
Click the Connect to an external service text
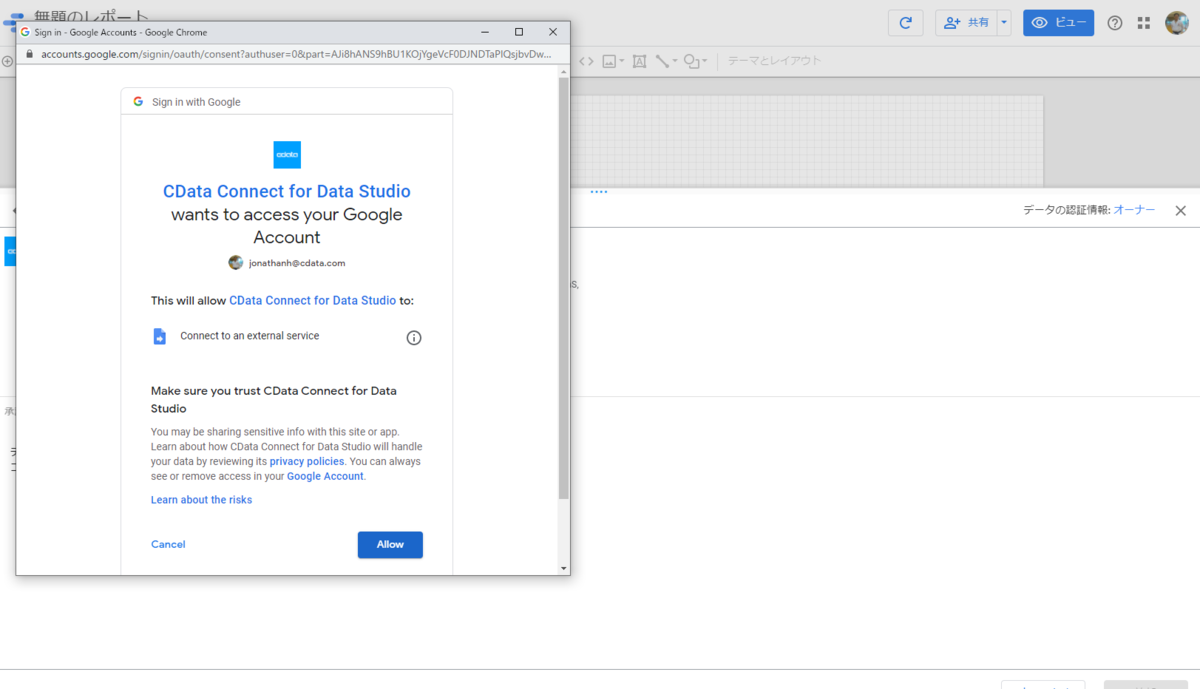point(250,336)
